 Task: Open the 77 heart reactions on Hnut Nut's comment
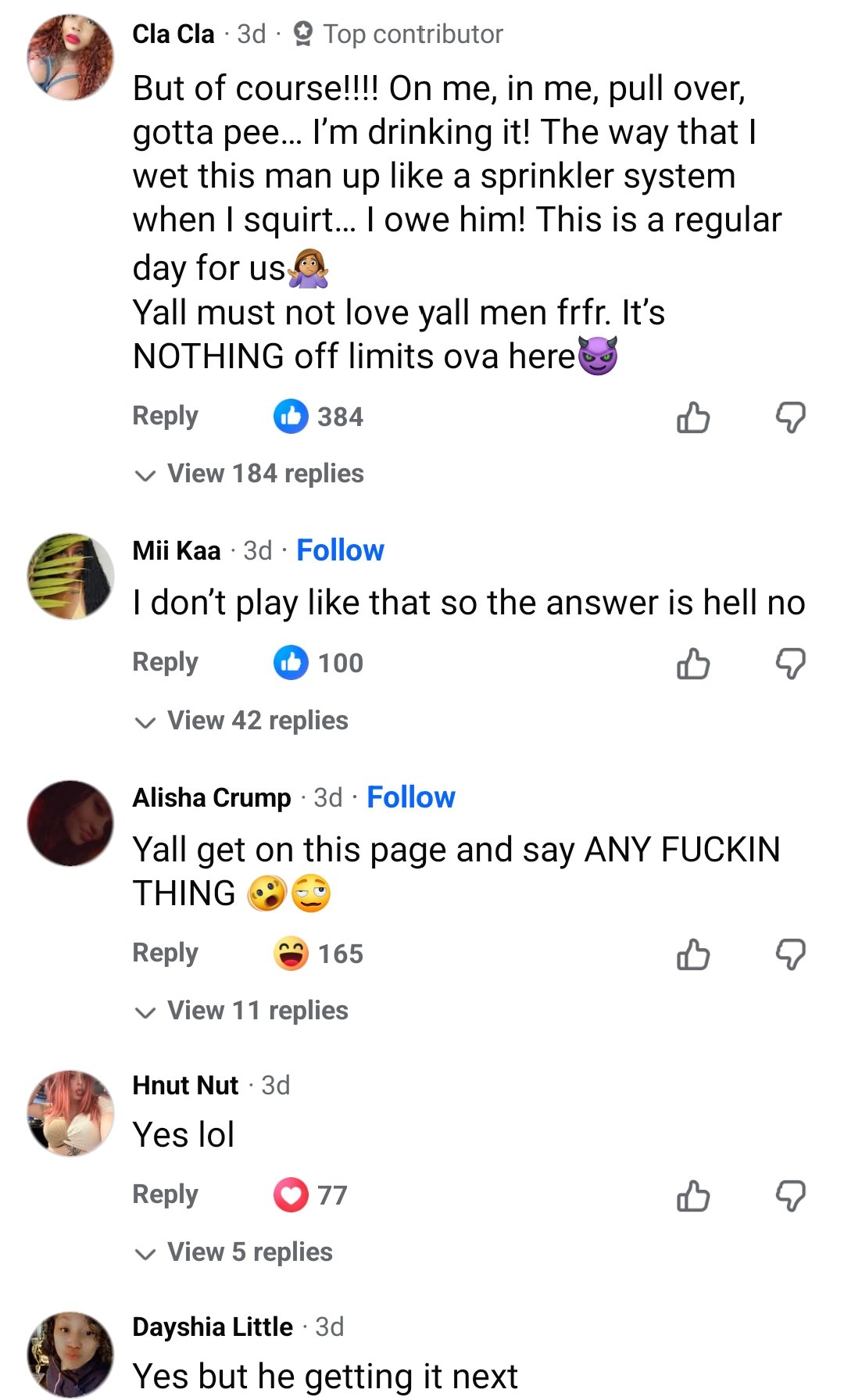pyautogui.click(x=310, y=1195)
